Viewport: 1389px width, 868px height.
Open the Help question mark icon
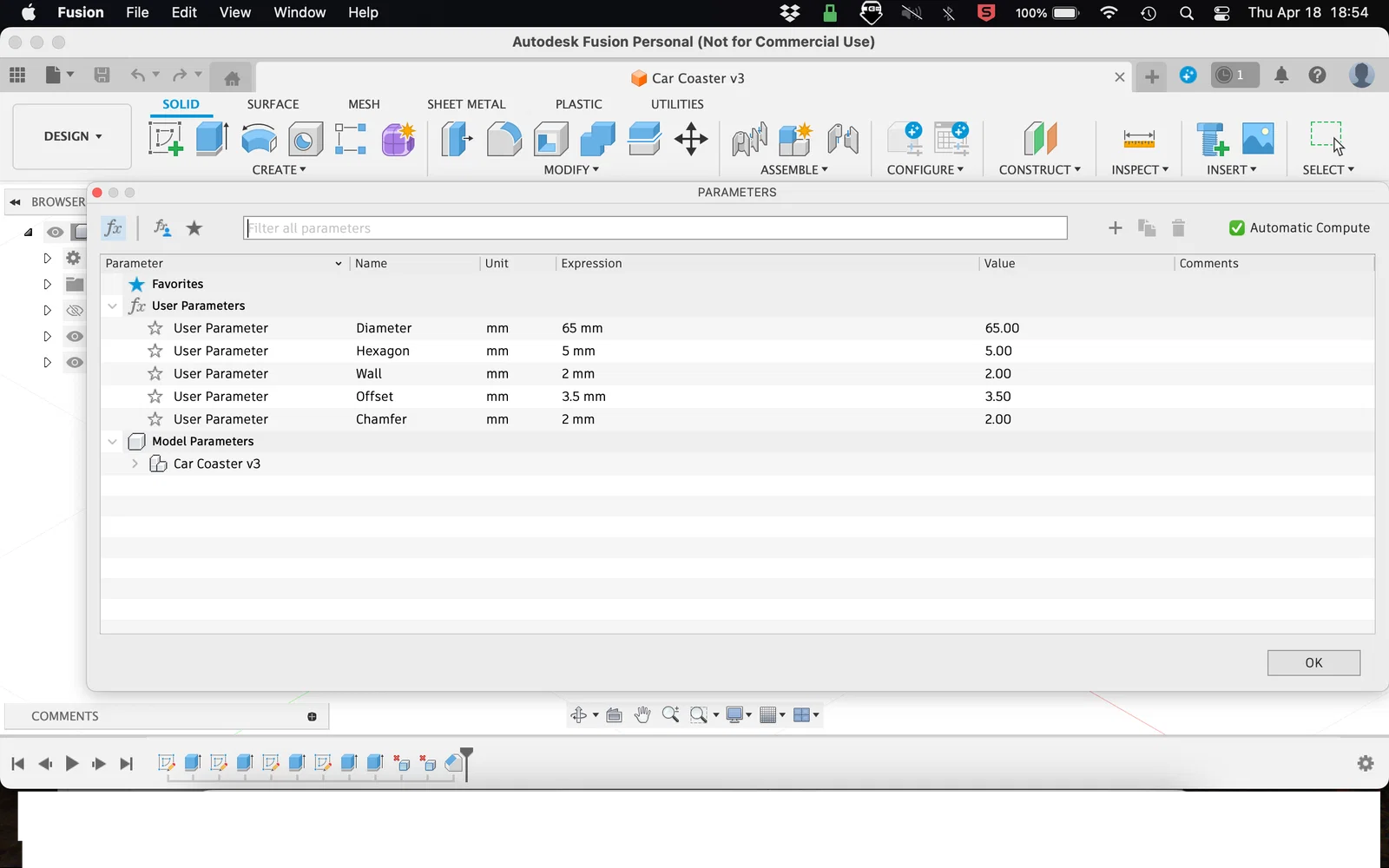tap(1318, 76)
